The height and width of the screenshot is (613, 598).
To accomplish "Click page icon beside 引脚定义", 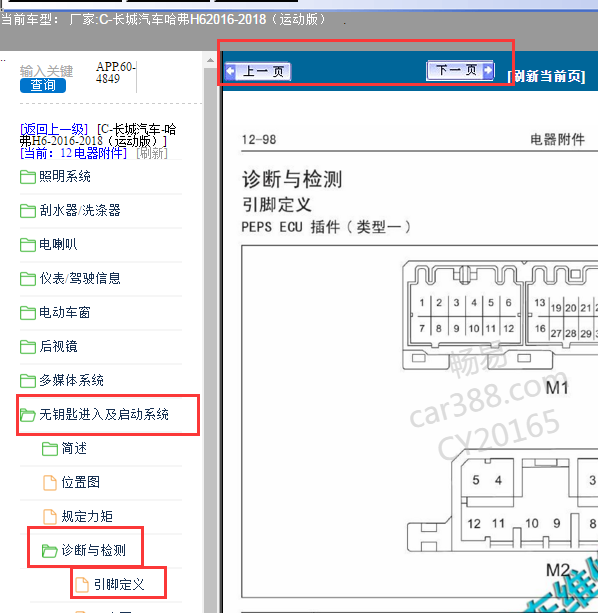I will [x=82, y=585].
